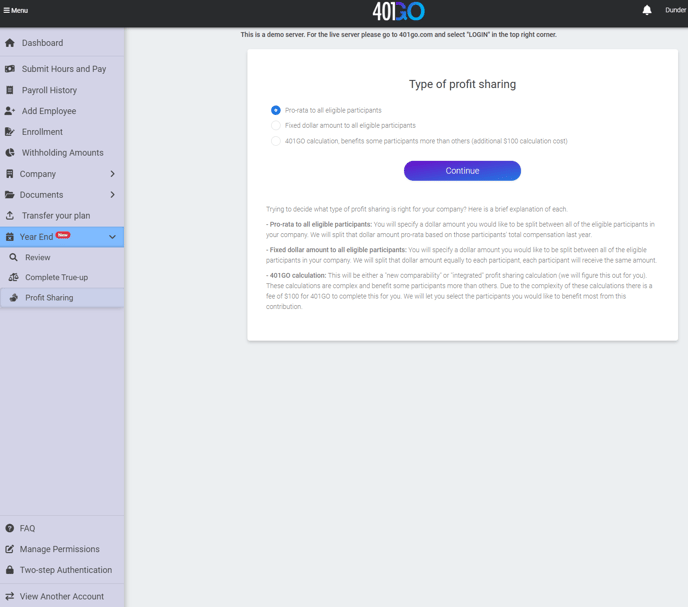Expand the Documents submenu chevron
This screenshot has width=688, height=607.
point(112,195)
